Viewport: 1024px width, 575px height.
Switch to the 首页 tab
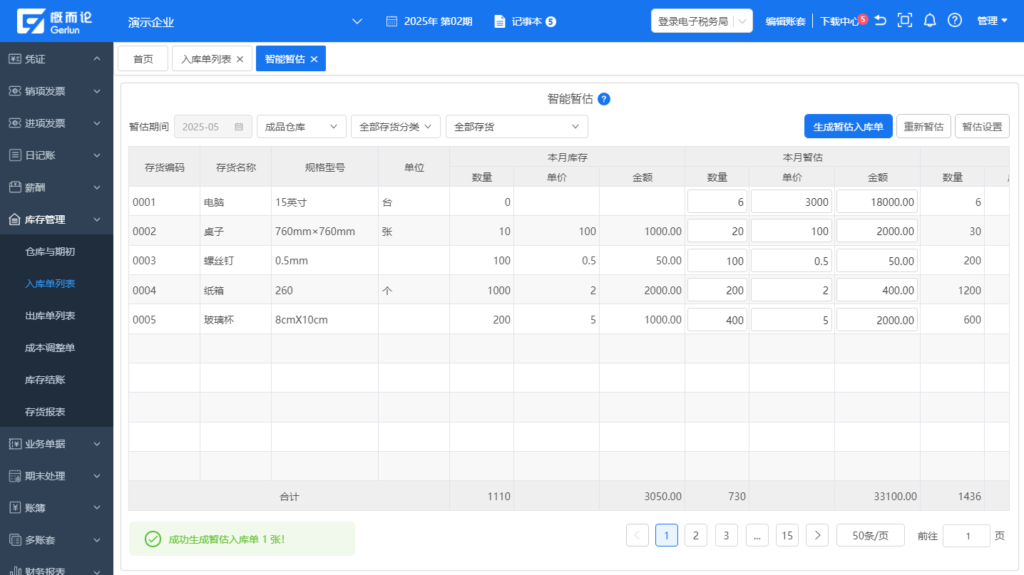pos(143,60)
